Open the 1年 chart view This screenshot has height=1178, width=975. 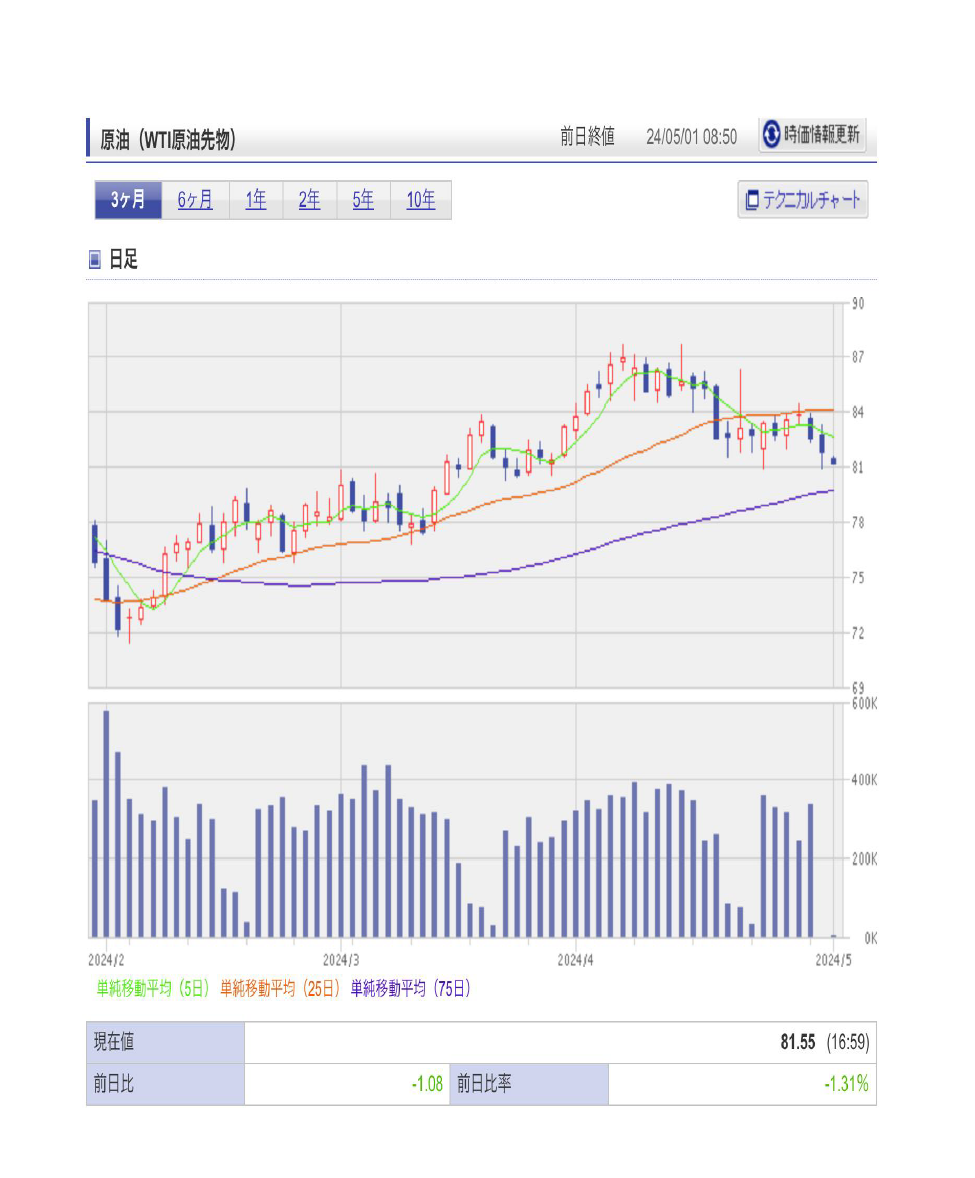(x=256, y=200)
